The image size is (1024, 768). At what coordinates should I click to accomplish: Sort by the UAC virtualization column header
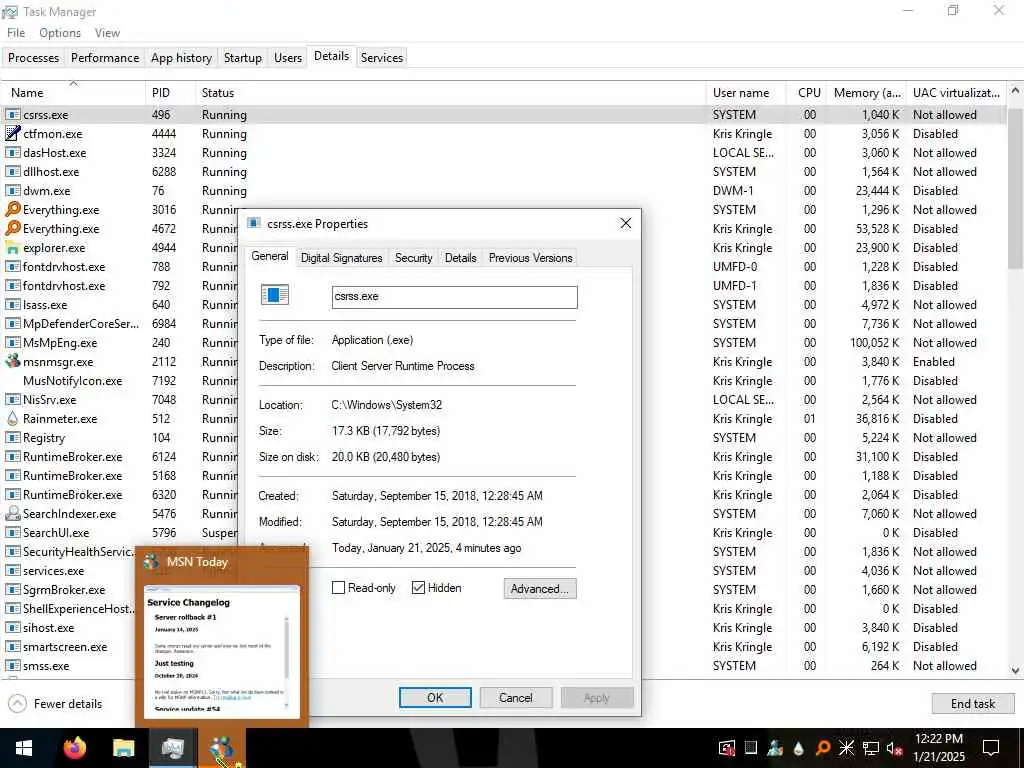click(956, 93)
